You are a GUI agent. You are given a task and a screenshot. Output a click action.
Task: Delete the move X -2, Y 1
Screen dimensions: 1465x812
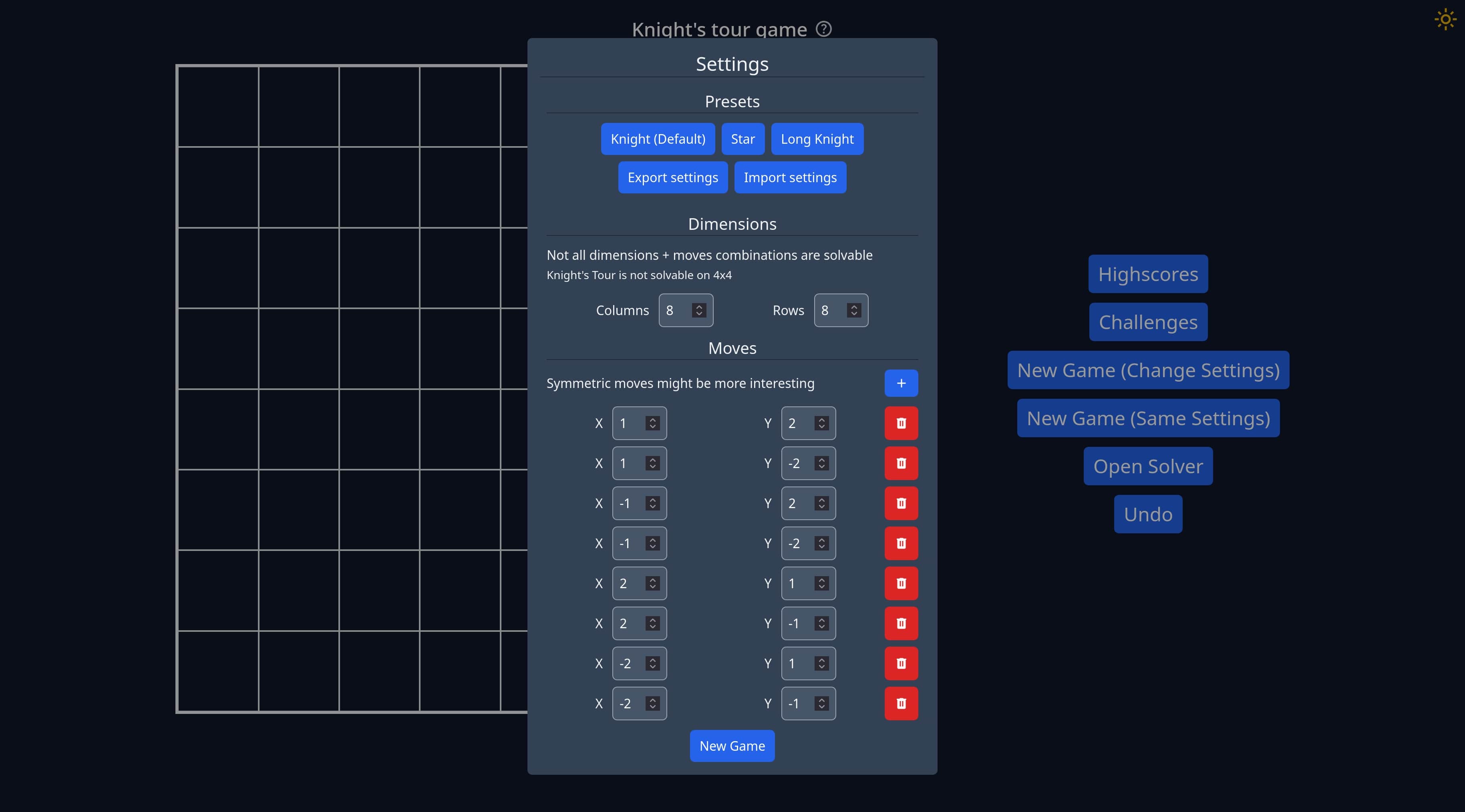coord(901,663)
